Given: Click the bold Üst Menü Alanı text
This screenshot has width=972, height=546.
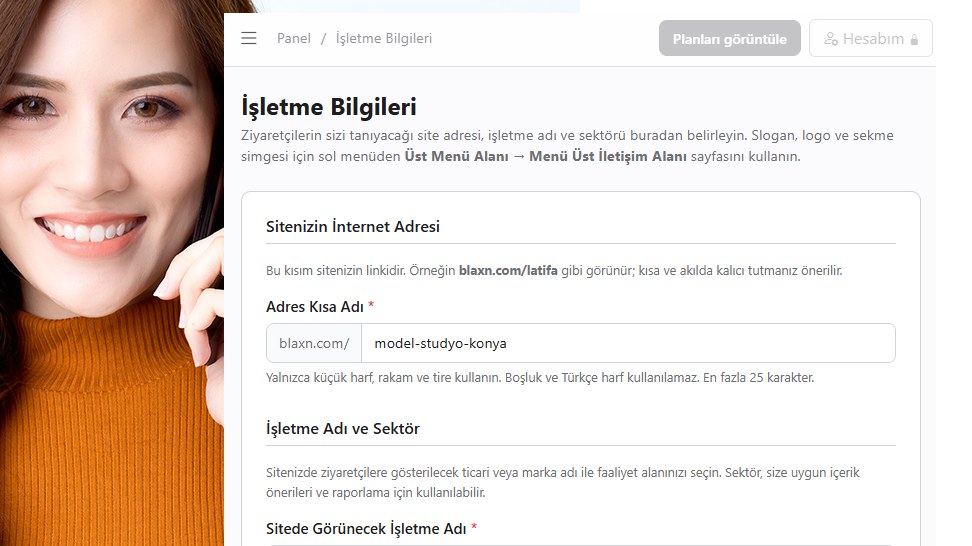Looking at the screenshot, I should [x=461, y=157].
